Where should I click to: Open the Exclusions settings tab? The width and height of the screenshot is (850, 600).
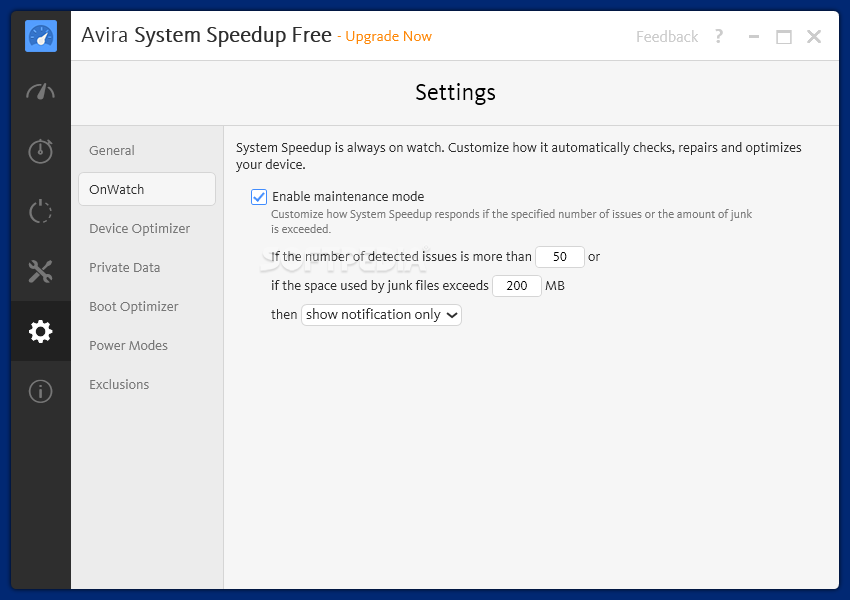point(119,385)
